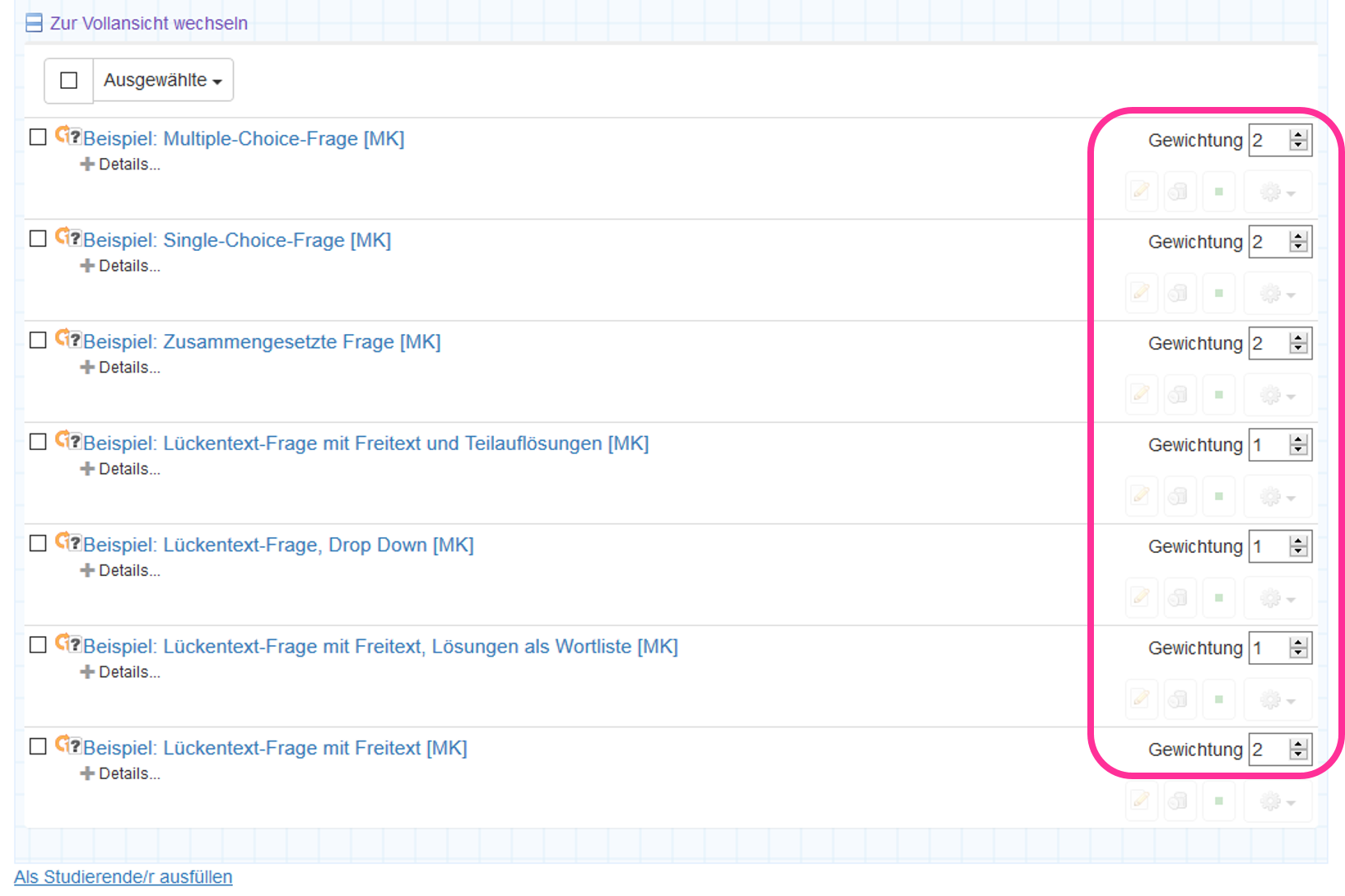The height and width of the screenshot is (896, 1345).
Task: Open the Als Studierende/r ausfüllen link
Action: coord(123,877)
